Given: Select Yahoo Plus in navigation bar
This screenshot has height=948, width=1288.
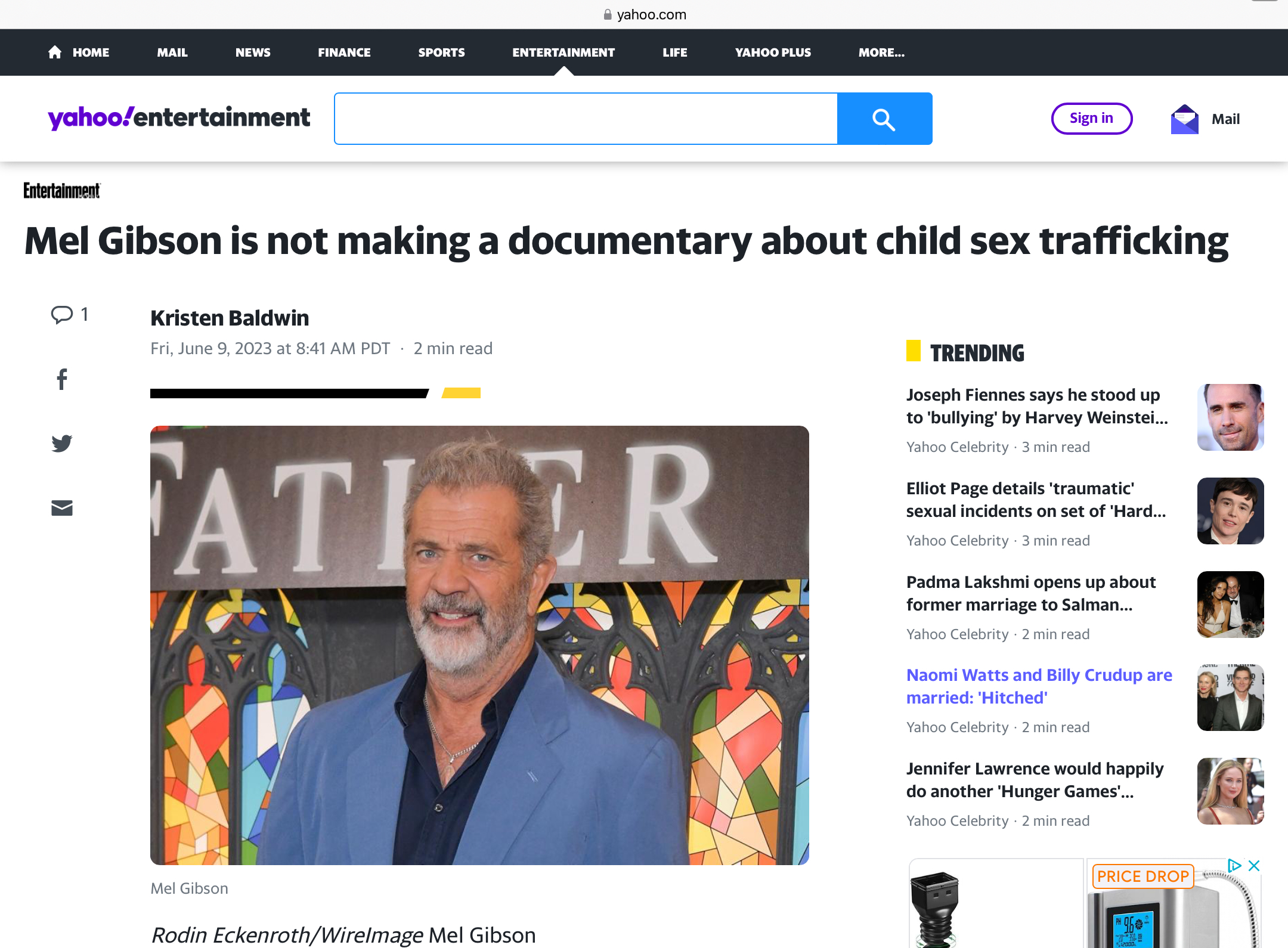Looking at the screenshot, I should click(773, 52).
